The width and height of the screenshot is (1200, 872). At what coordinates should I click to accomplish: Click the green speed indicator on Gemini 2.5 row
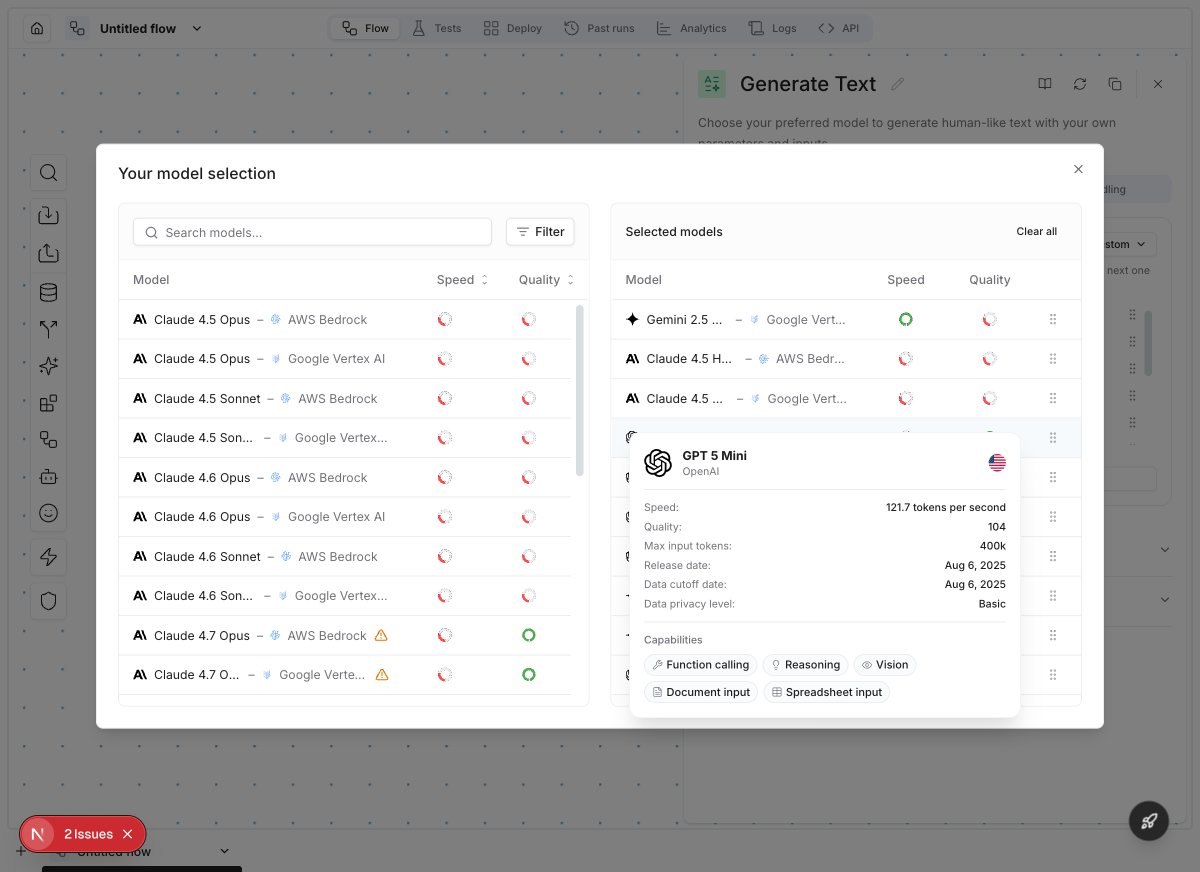point(905,320)
